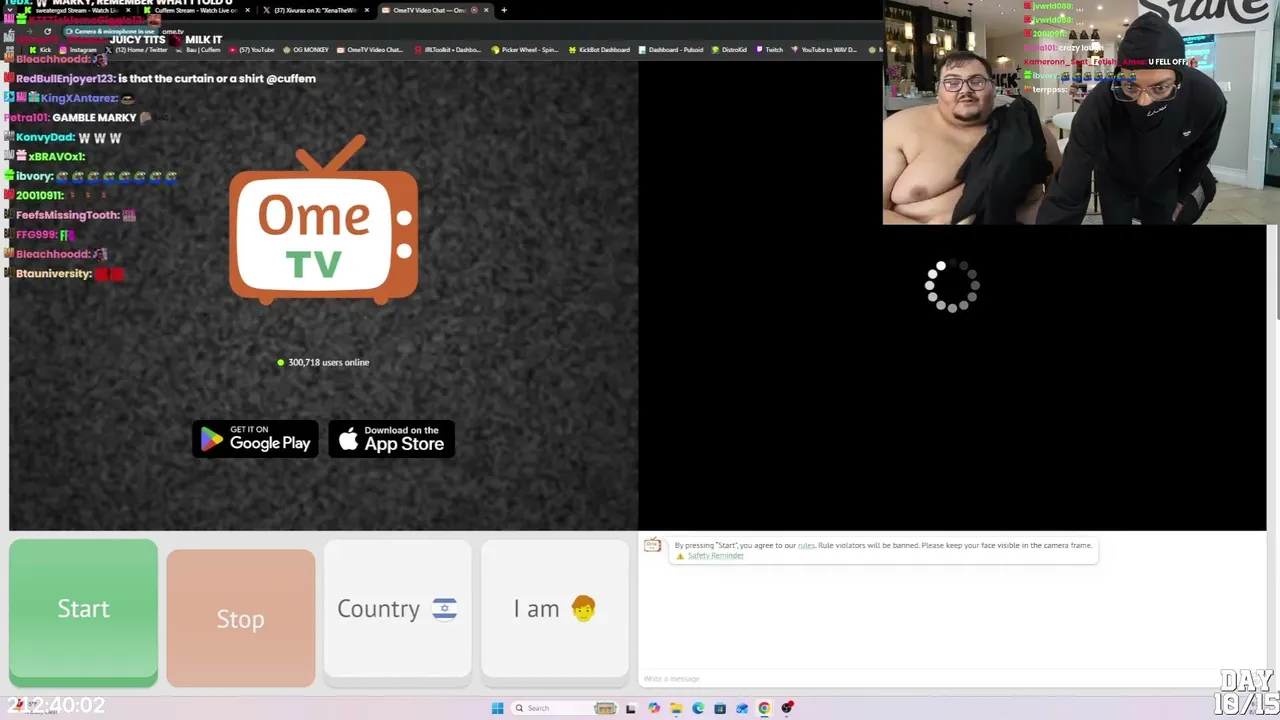
Task: Open the Picker Wheel bookmark
Action: pos(525,50)
